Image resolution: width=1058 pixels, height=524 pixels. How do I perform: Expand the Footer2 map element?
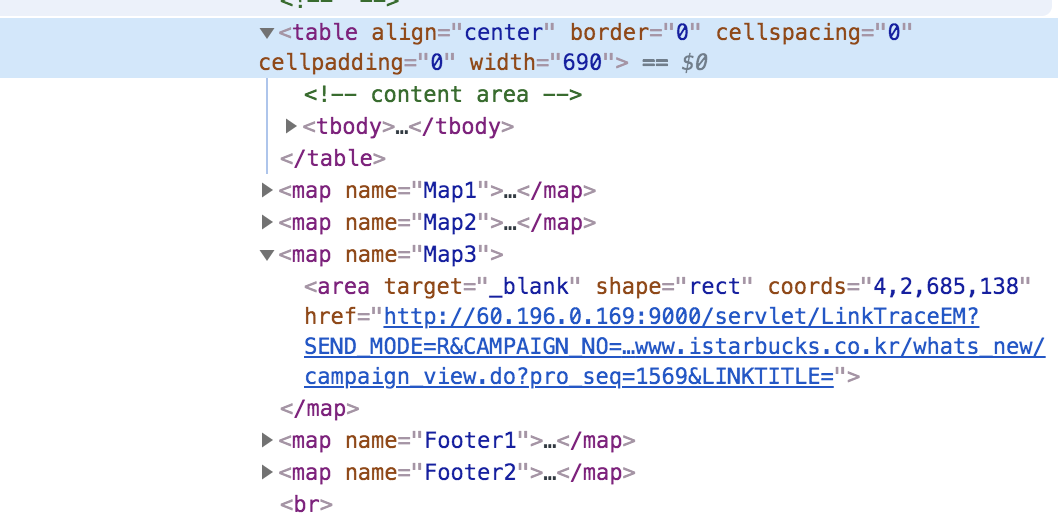[x=267, y=472]
